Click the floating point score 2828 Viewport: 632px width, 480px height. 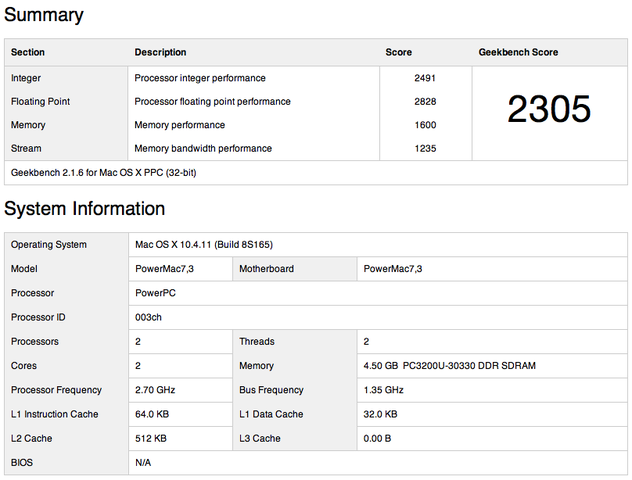[425, 102]
